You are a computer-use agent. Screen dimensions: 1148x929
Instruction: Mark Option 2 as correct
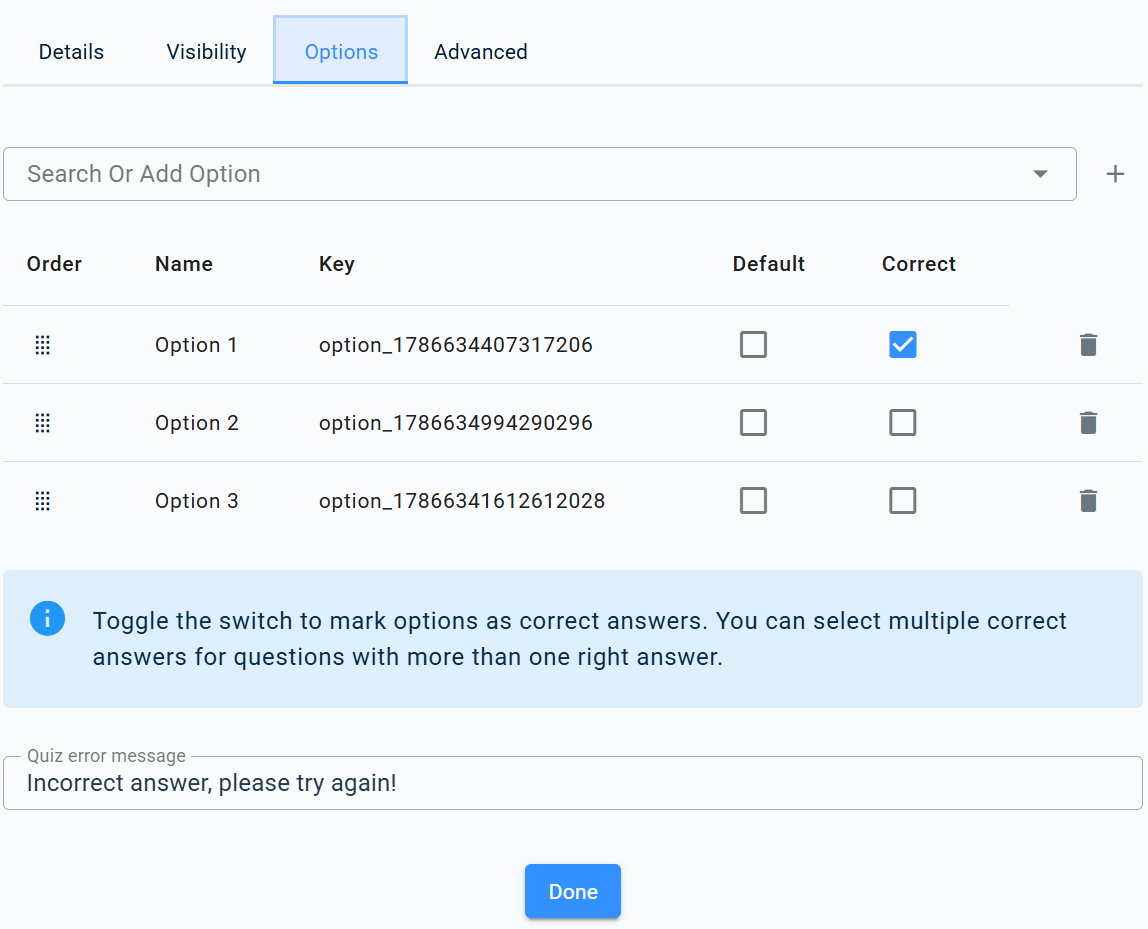[x=903, y=423]
